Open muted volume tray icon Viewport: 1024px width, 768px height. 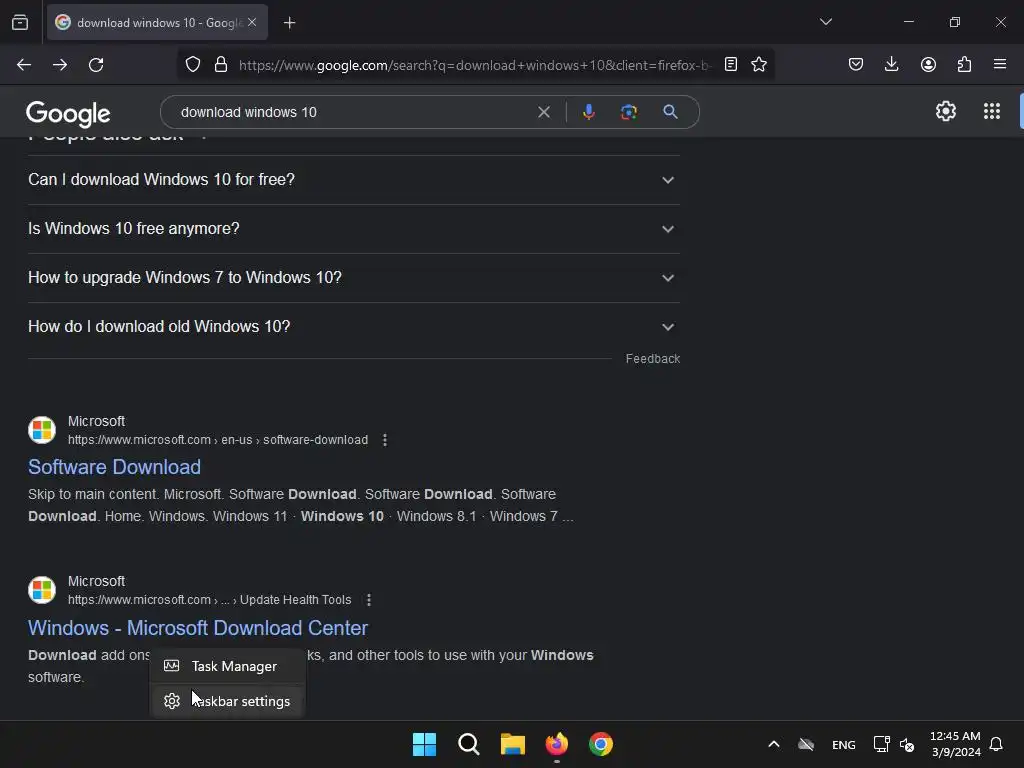click(906, 744)
